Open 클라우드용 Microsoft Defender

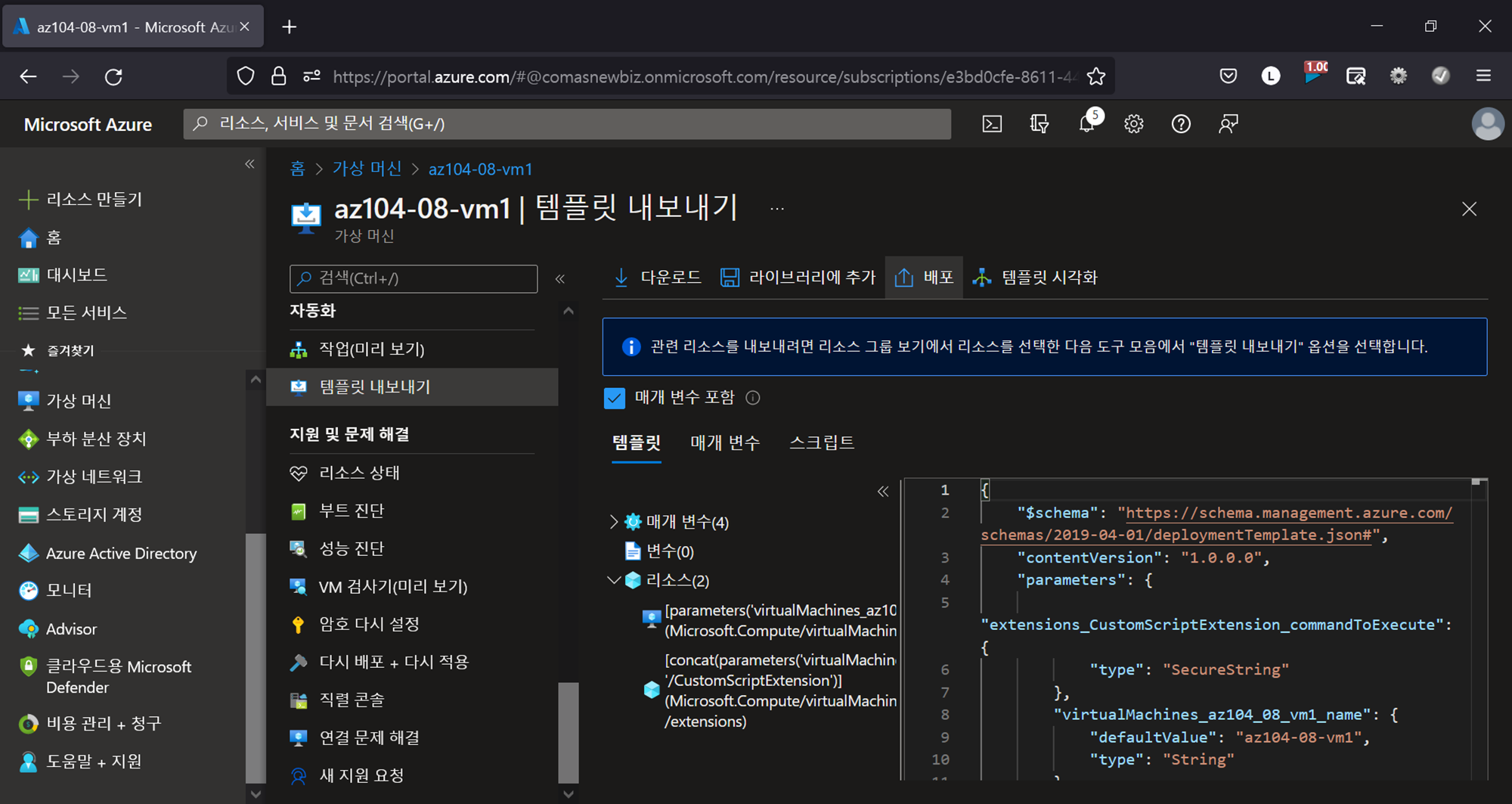tap(105, 676)
